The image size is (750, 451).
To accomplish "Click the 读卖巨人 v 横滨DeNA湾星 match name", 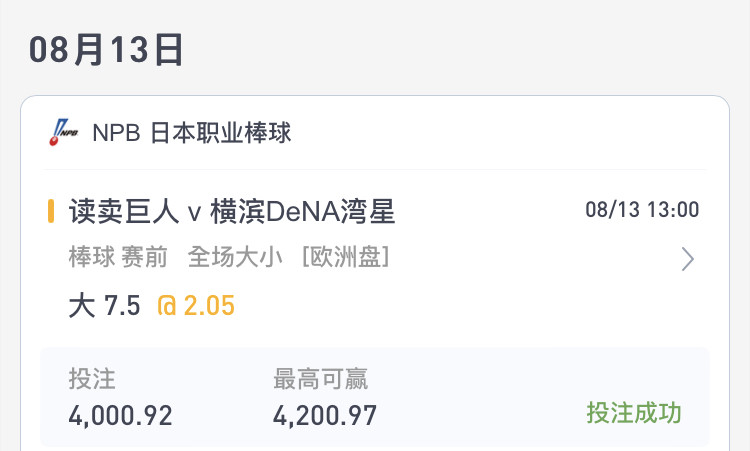I will coord(232,211).
